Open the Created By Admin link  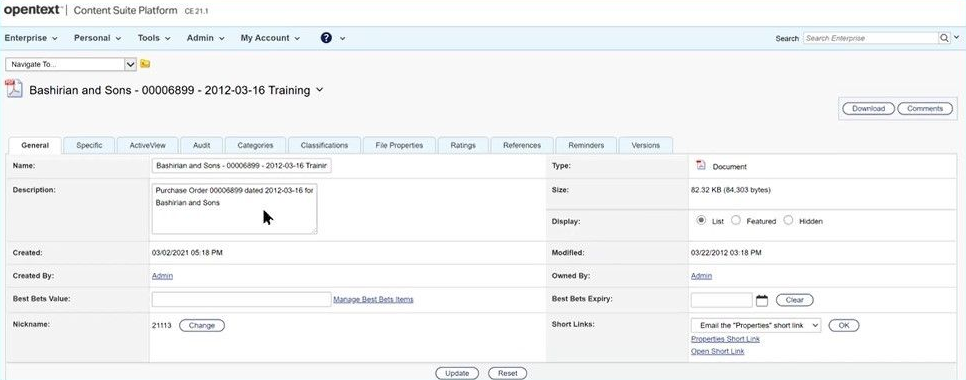(x=162, y=276)
